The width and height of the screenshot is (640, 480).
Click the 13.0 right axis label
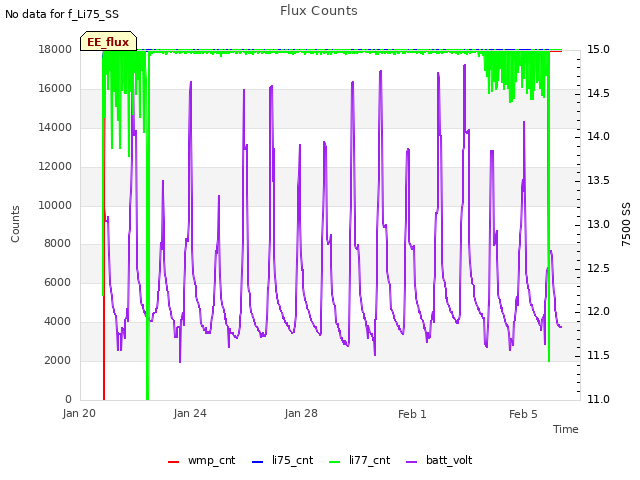pyautogui.click(x=598, y=224)
